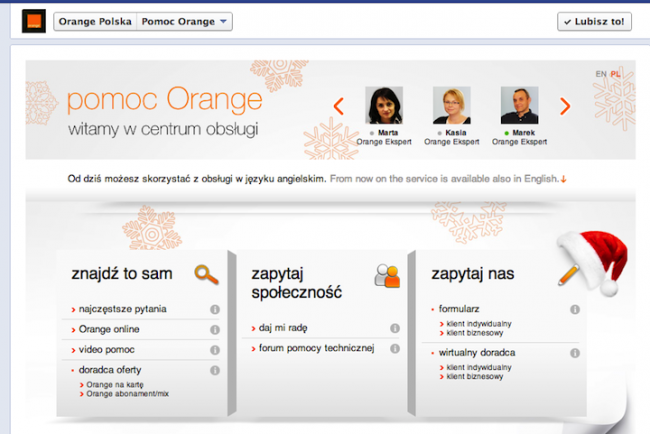Open daj mi radę link
The width and height of the screenshot is (650, 434).
(283, 327)
